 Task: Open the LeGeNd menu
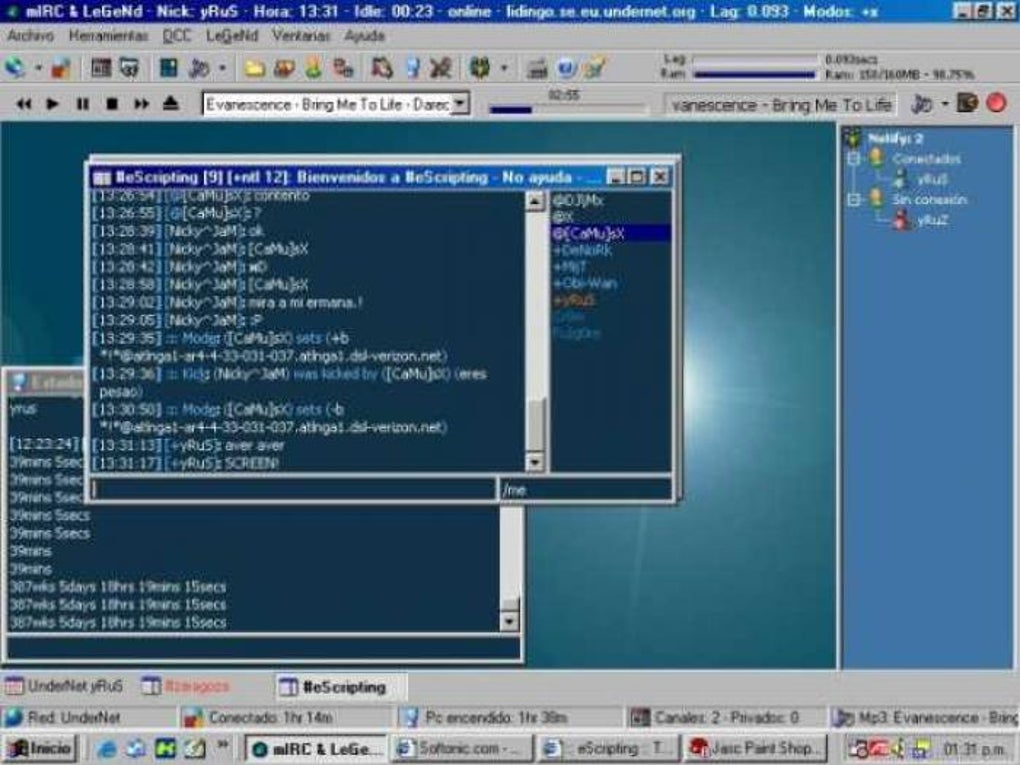(232, 36)
